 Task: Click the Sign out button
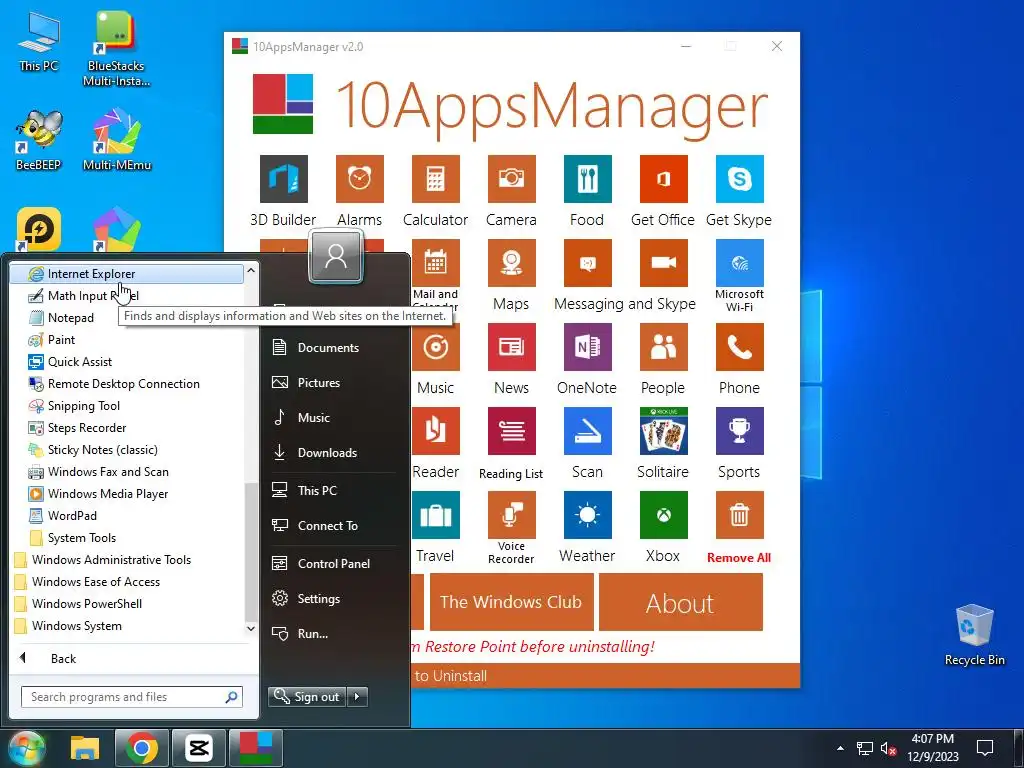coord(306,697)
